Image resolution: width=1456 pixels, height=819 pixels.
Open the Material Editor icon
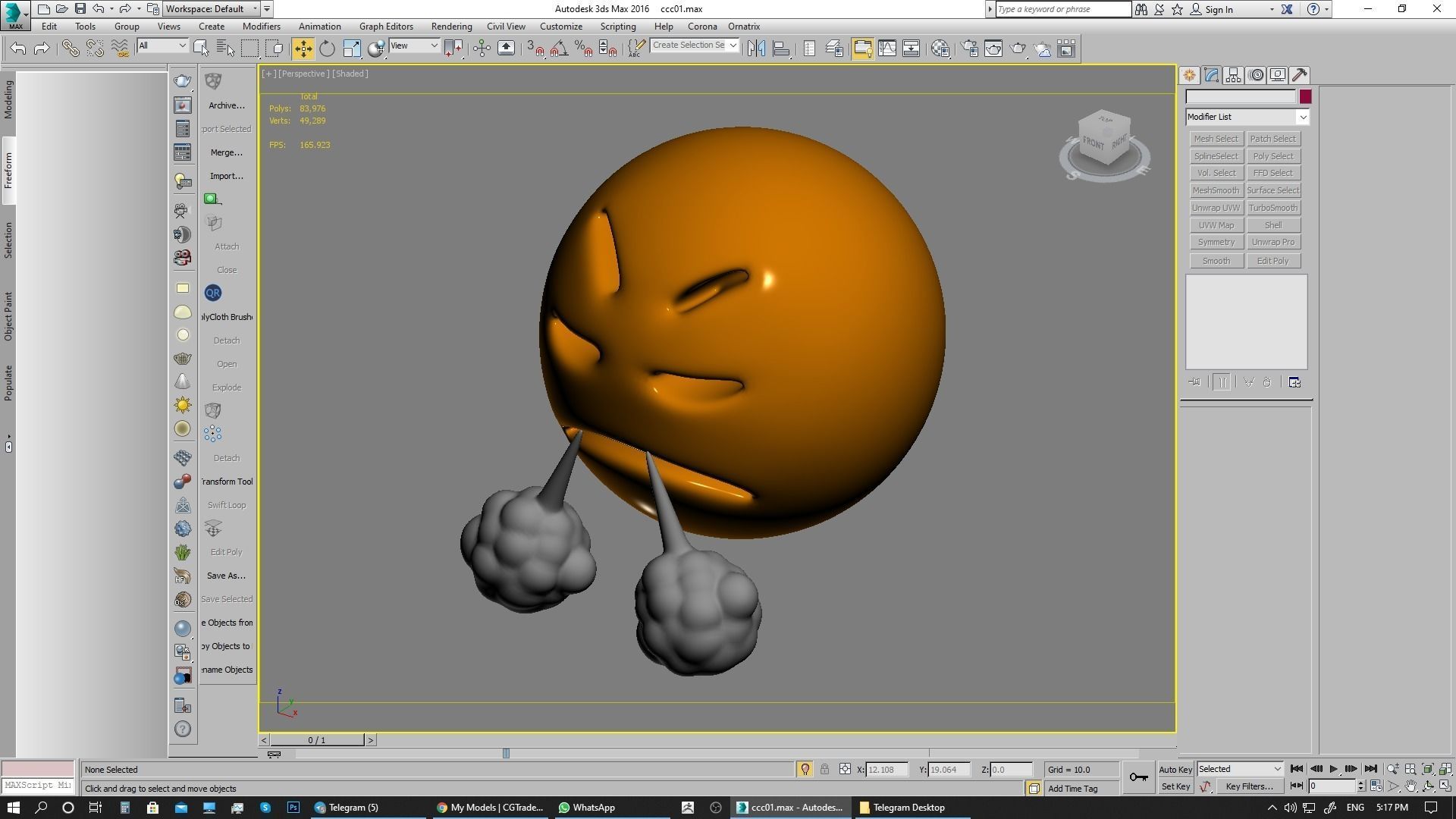coord(940,49)
